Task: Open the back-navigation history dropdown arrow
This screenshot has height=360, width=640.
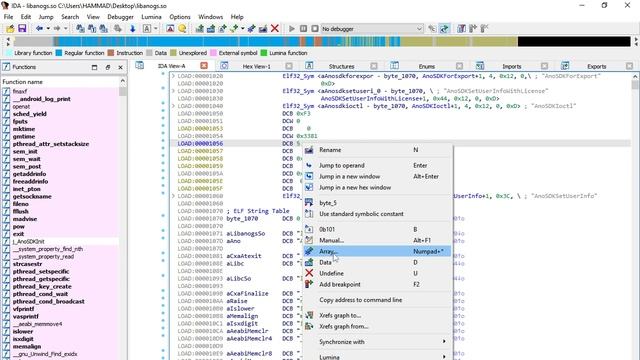Action: point(48,29)
